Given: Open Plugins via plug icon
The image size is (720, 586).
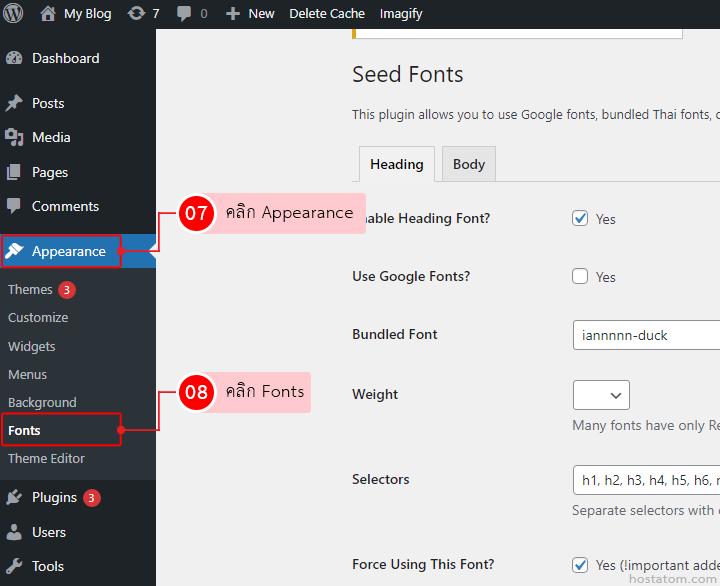Looking at the screenshot, I should pos(14,497).
